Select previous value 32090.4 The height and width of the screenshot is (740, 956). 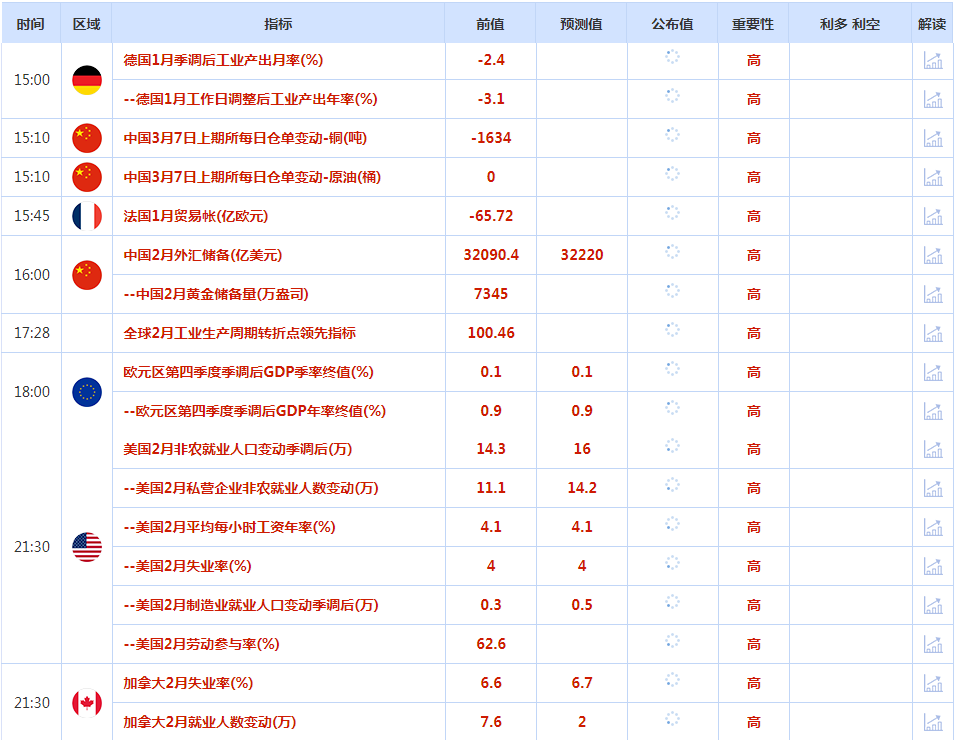(x=491, y=255)
